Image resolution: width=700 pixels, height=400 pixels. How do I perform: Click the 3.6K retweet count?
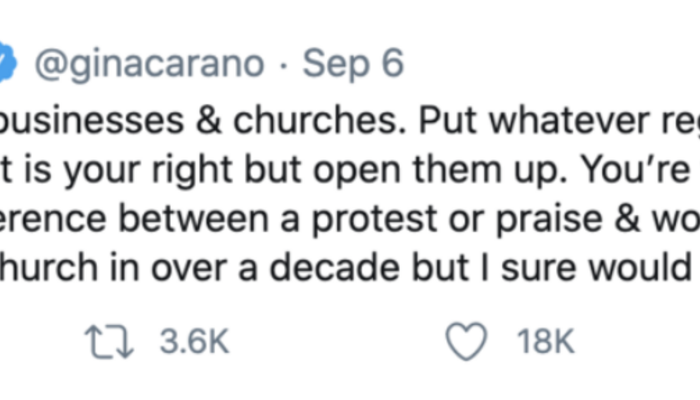point(195,343)
